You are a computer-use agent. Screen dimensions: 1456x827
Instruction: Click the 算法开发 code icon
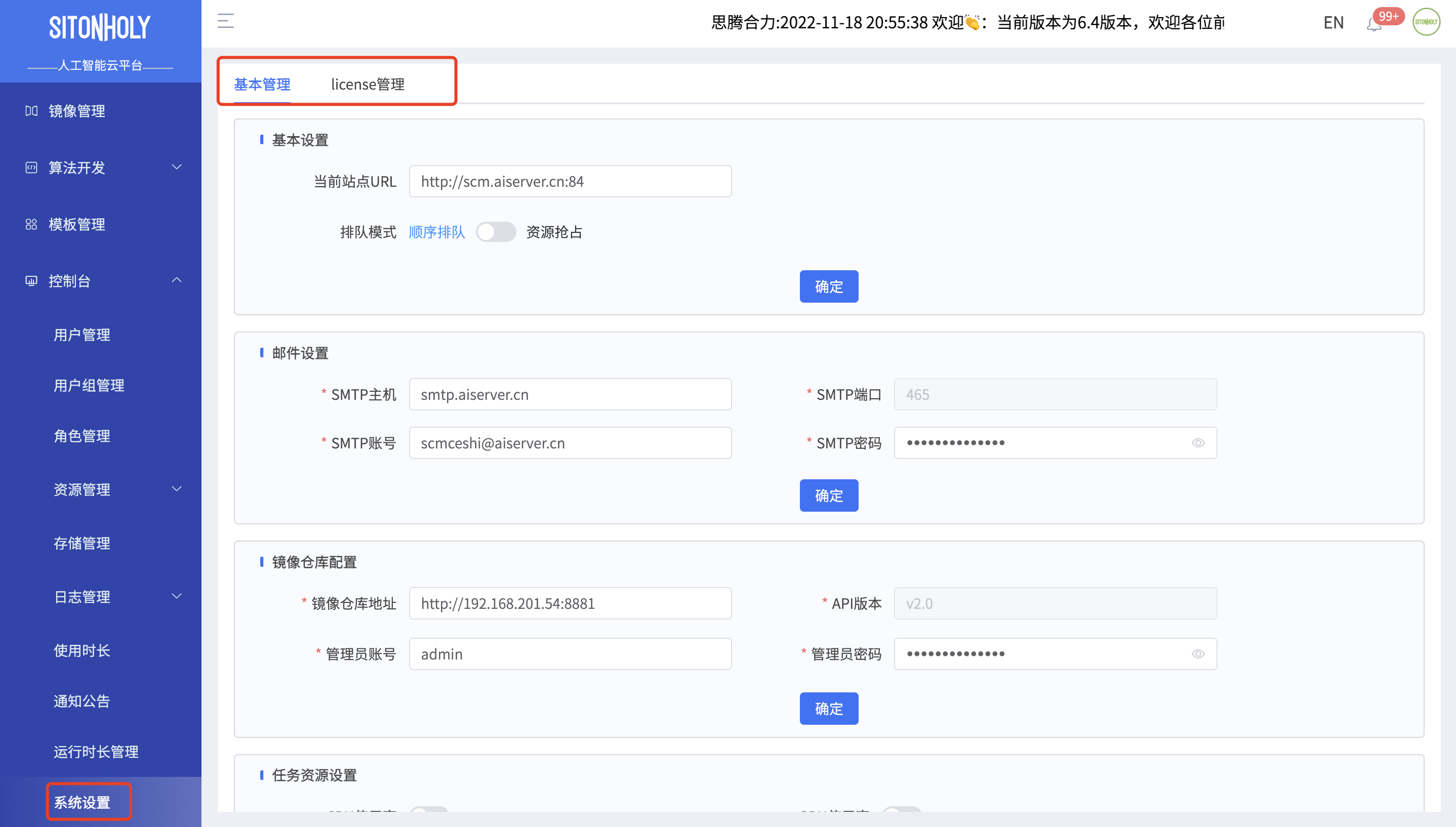tap(31, 168)
